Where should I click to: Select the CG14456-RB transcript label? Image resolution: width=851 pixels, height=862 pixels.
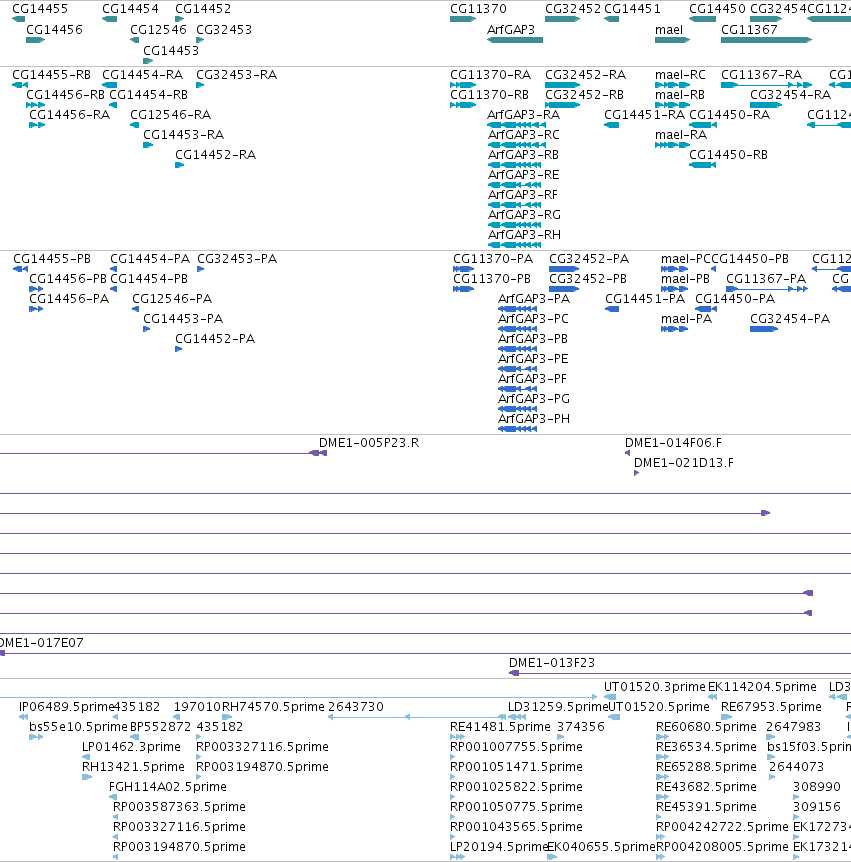(x=65, y=95)
